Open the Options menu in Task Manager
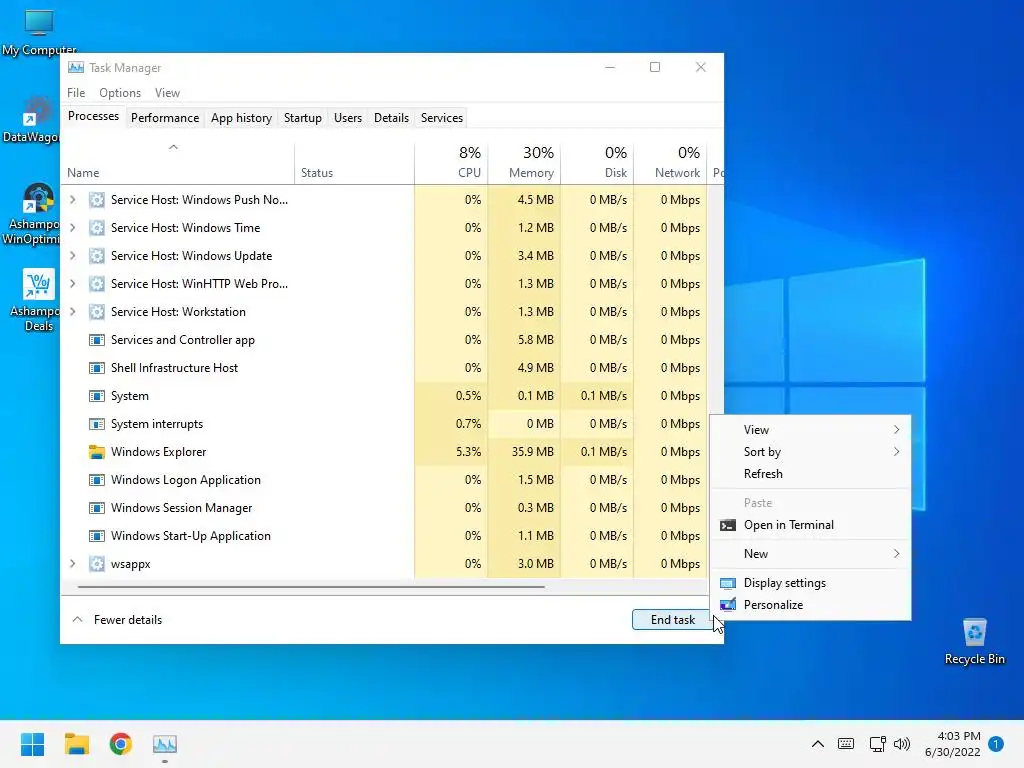 coord(120,93)
